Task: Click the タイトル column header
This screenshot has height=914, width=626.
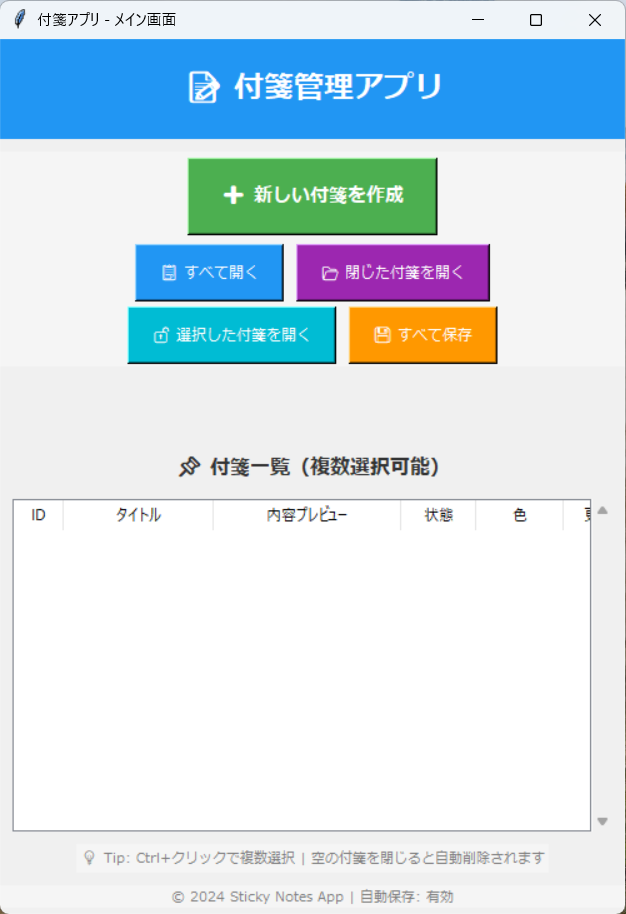Action: coord(138,515)
